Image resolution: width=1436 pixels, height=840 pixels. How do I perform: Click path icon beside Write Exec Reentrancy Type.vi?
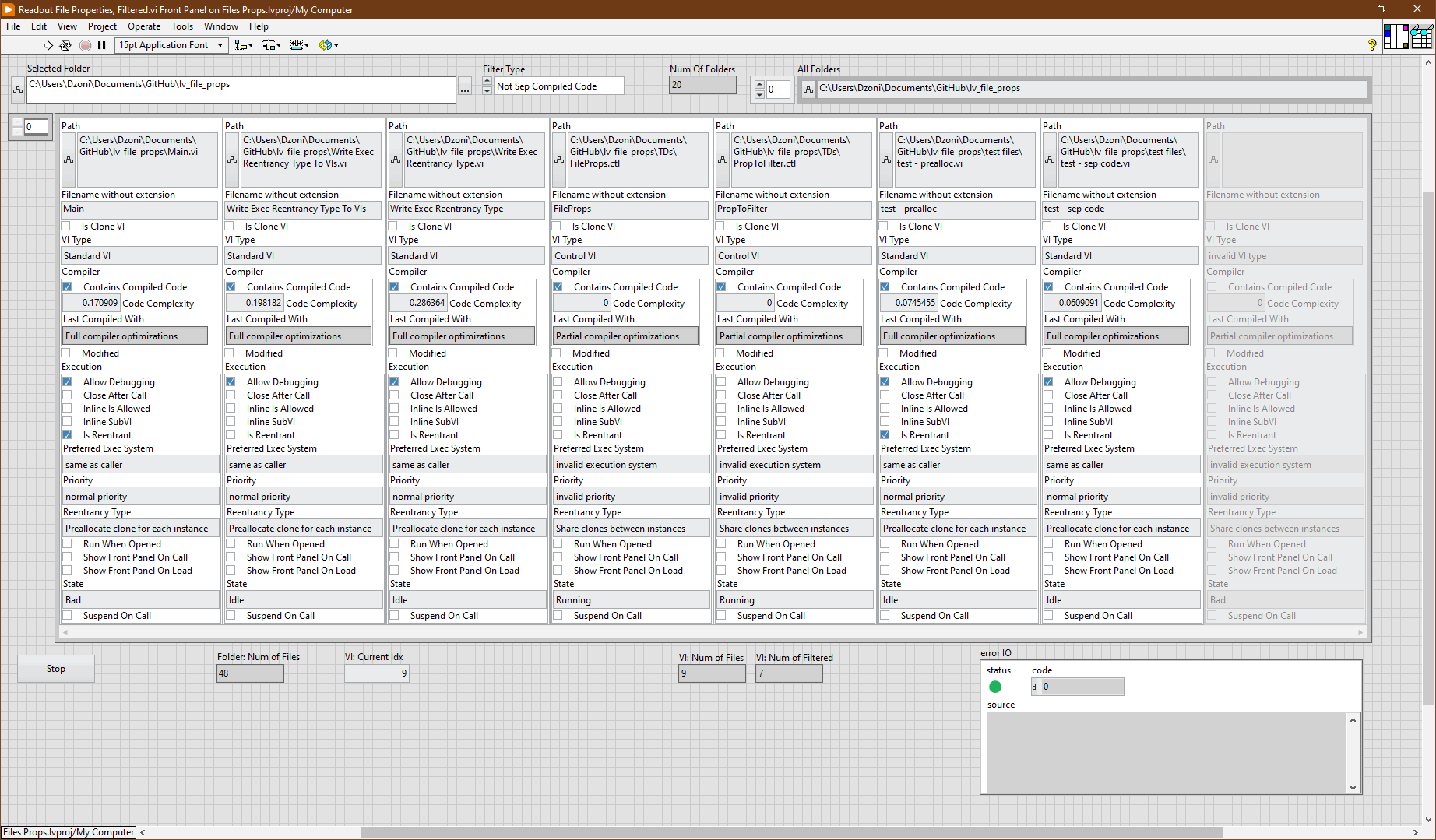(x=396, y=160)
